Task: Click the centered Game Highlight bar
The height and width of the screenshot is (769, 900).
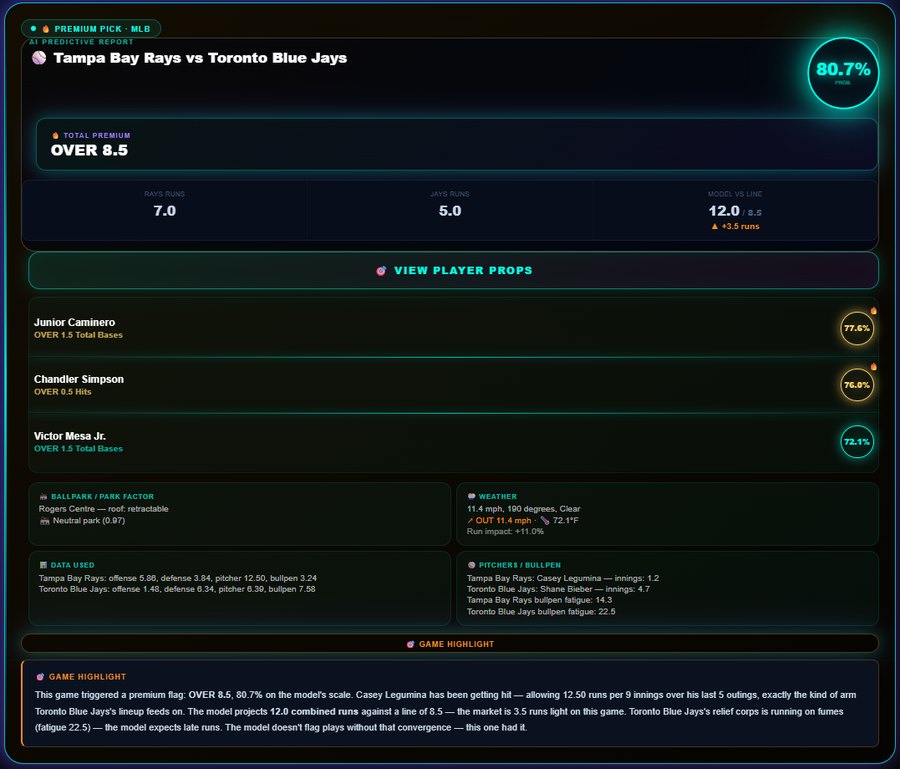Action: point(450,644)
